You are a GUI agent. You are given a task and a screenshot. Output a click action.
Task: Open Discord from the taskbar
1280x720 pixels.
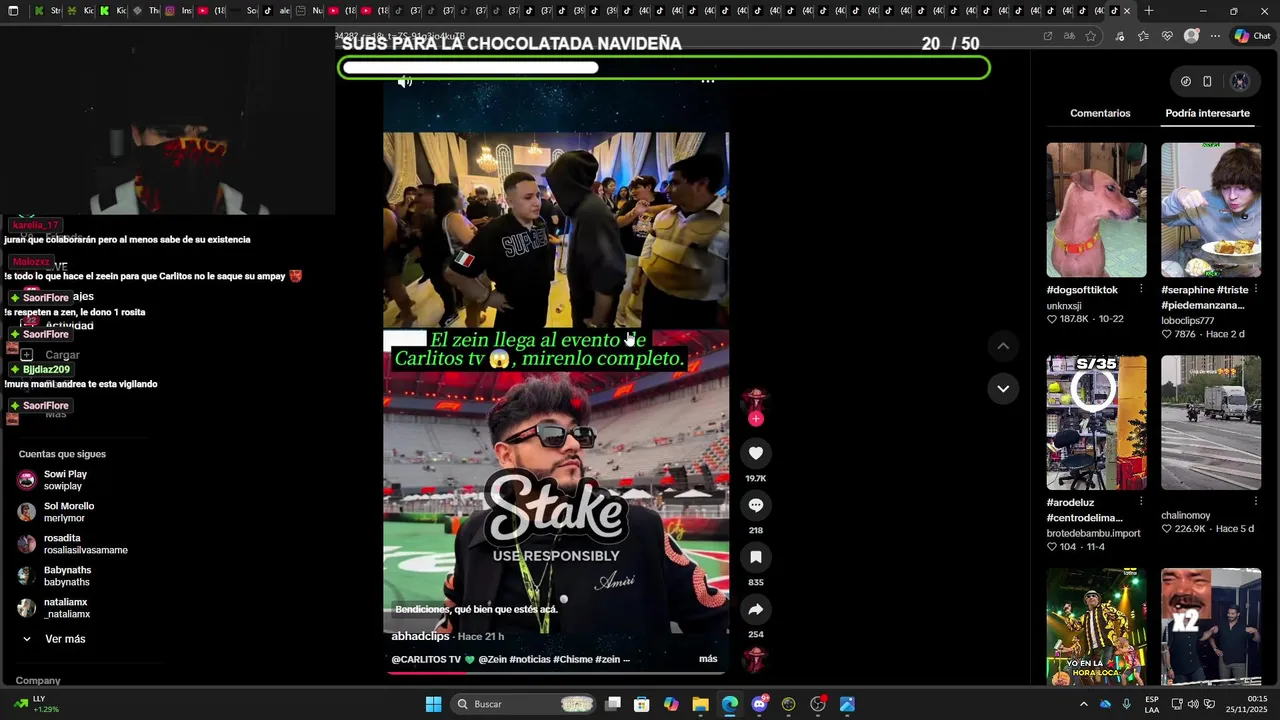point(759,704)
